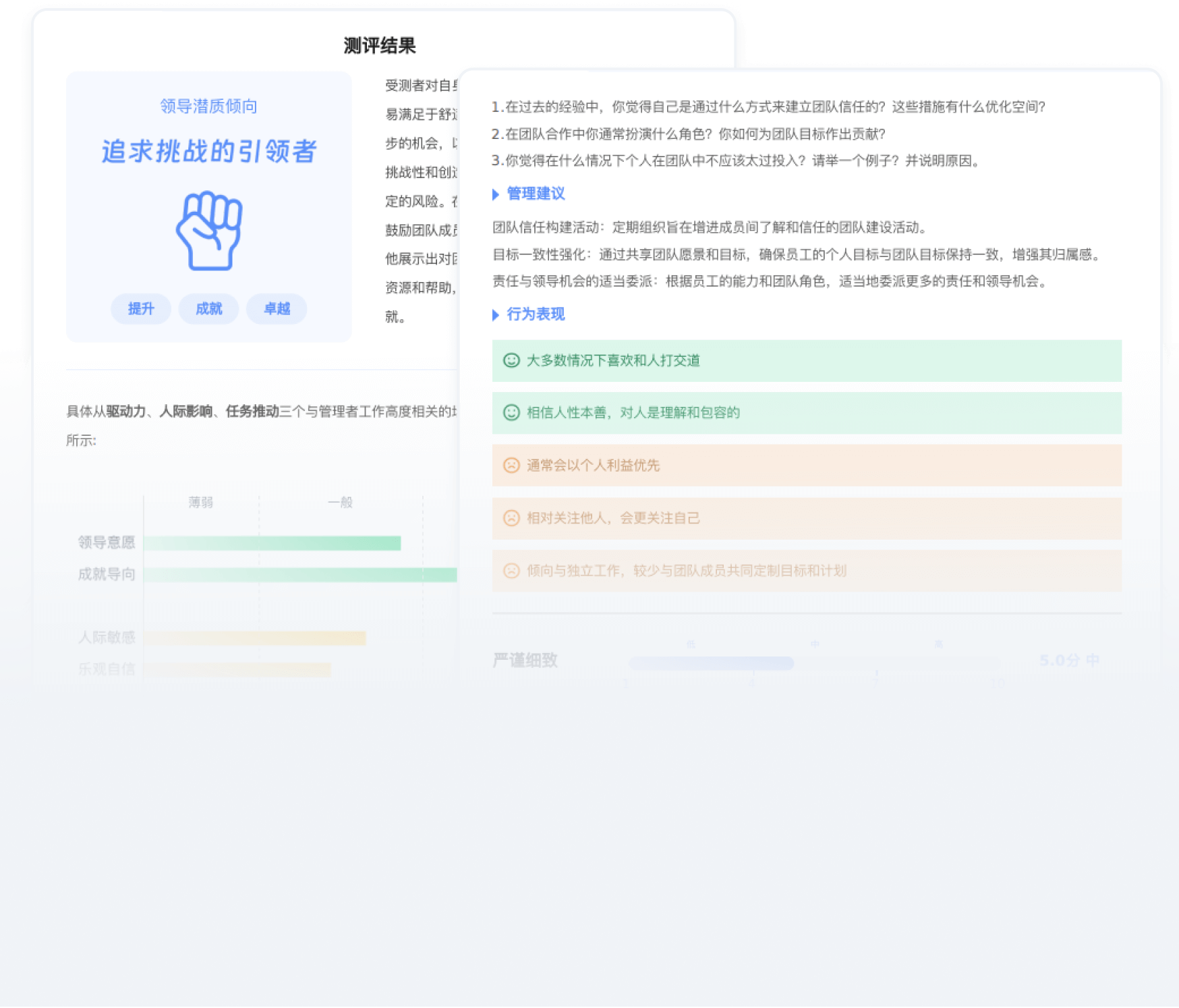This screenshot has height=1008, width=1179.
Task: Click question 1 about 建立团队信任
Action: coord(768,107)
